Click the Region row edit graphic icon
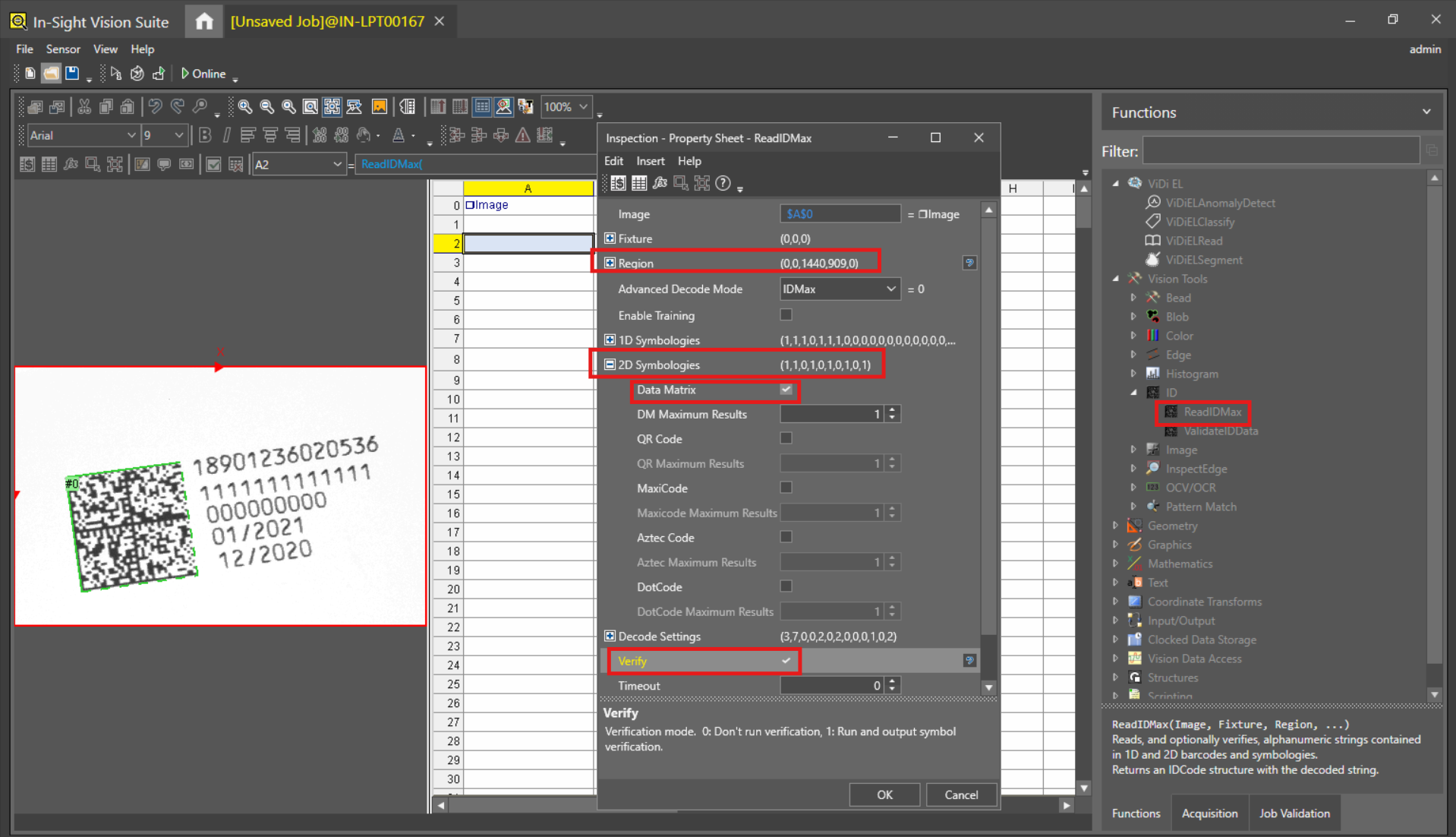The width and height of the screenshot is (1456, 837). click(969, 263)
